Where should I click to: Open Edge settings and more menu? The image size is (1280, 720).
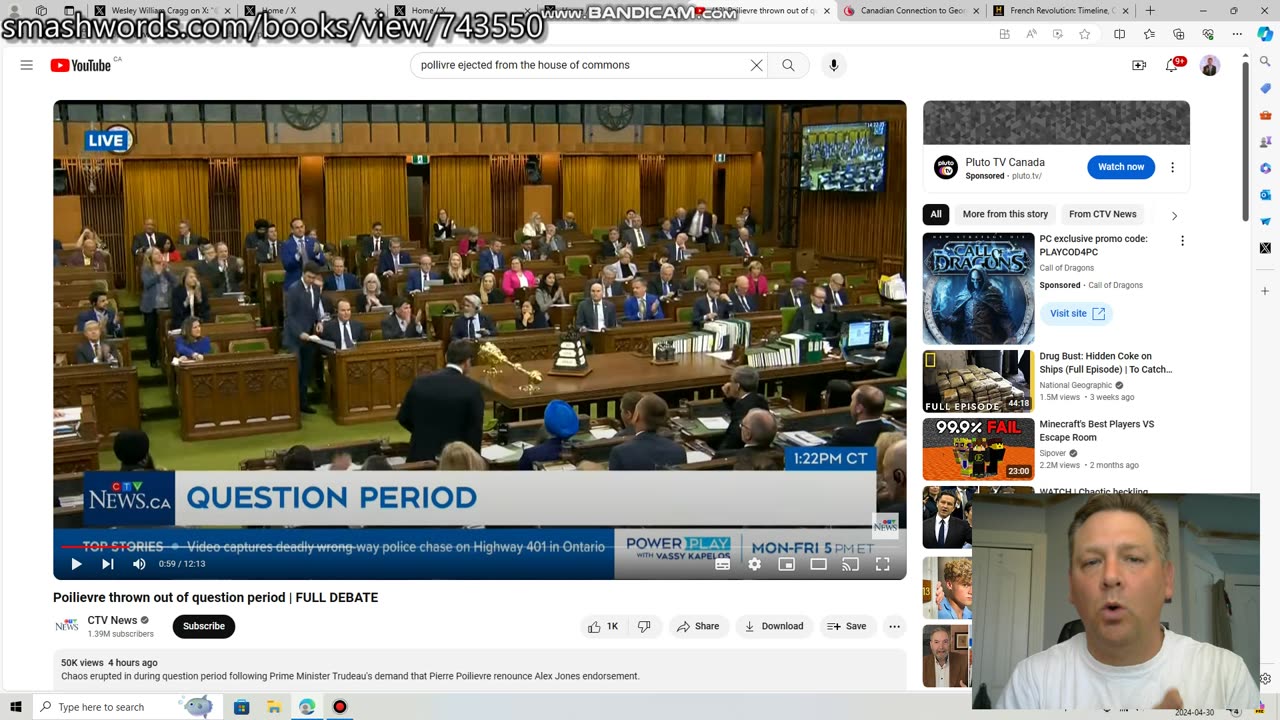pyautogui.click(x=1237, y=34)
